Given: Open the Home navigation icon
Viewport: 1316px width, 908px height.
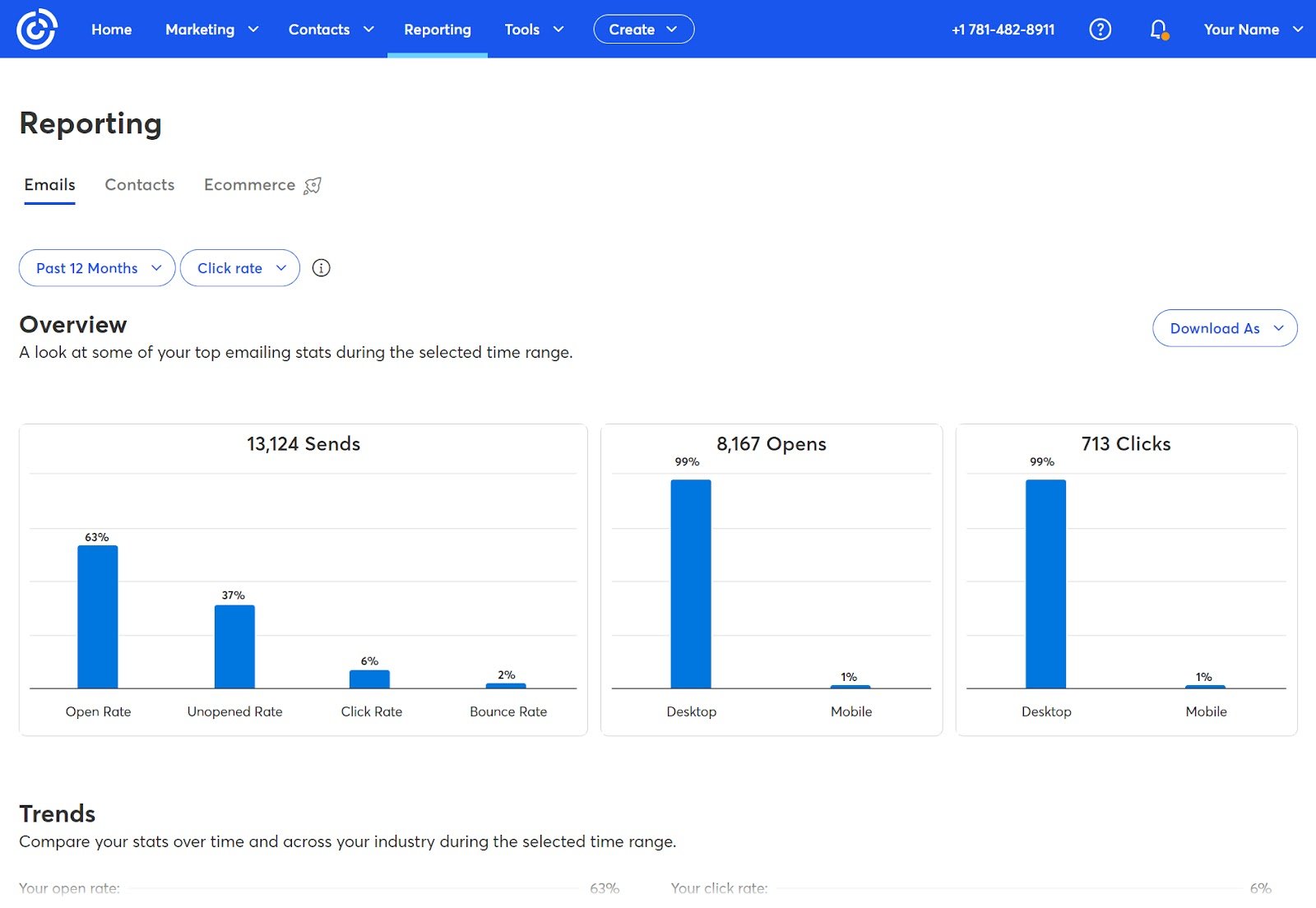Looking at the screenshot, I should [x=111, y=29].
